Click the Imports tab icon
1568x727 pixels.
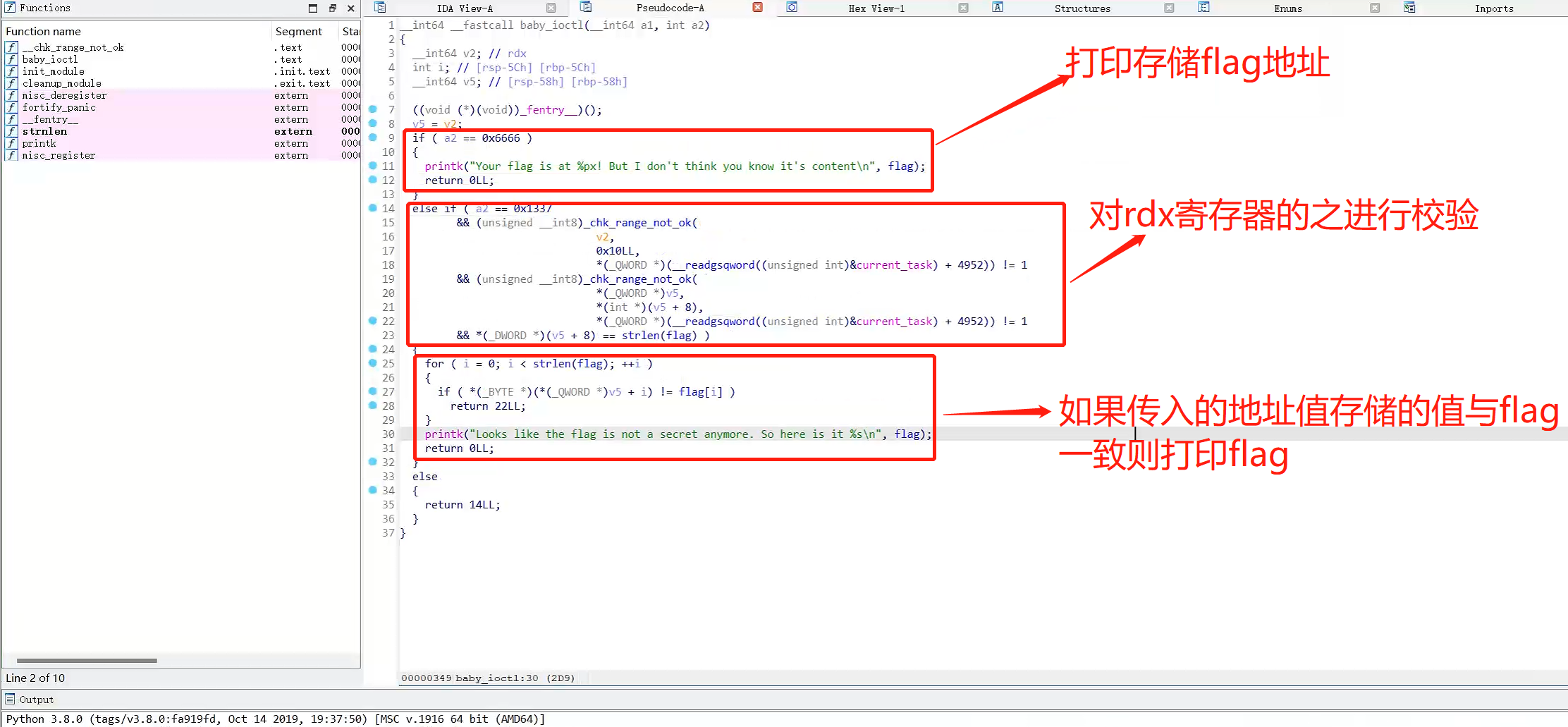point(1409,8)
